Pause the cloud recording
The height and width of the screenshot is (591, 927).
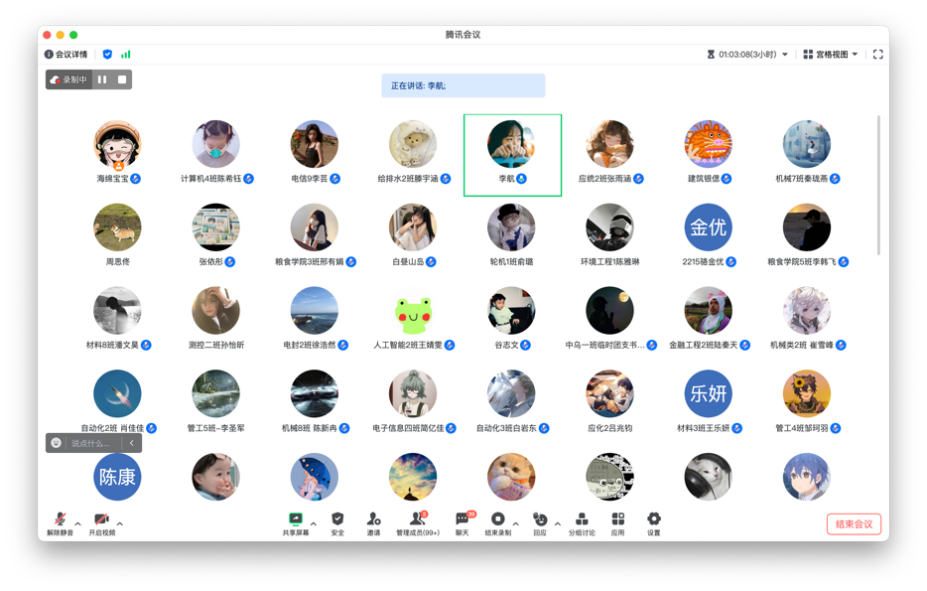tap(102, 79)
